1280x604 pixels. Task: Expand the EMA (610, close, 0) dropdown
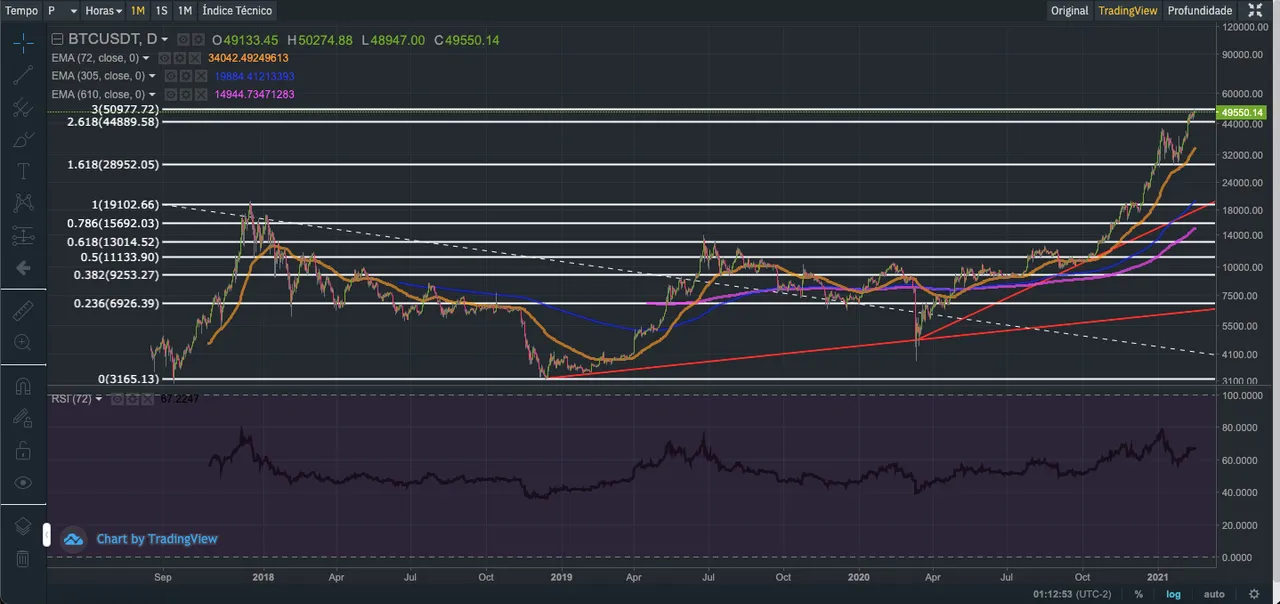tap(152, 94)
